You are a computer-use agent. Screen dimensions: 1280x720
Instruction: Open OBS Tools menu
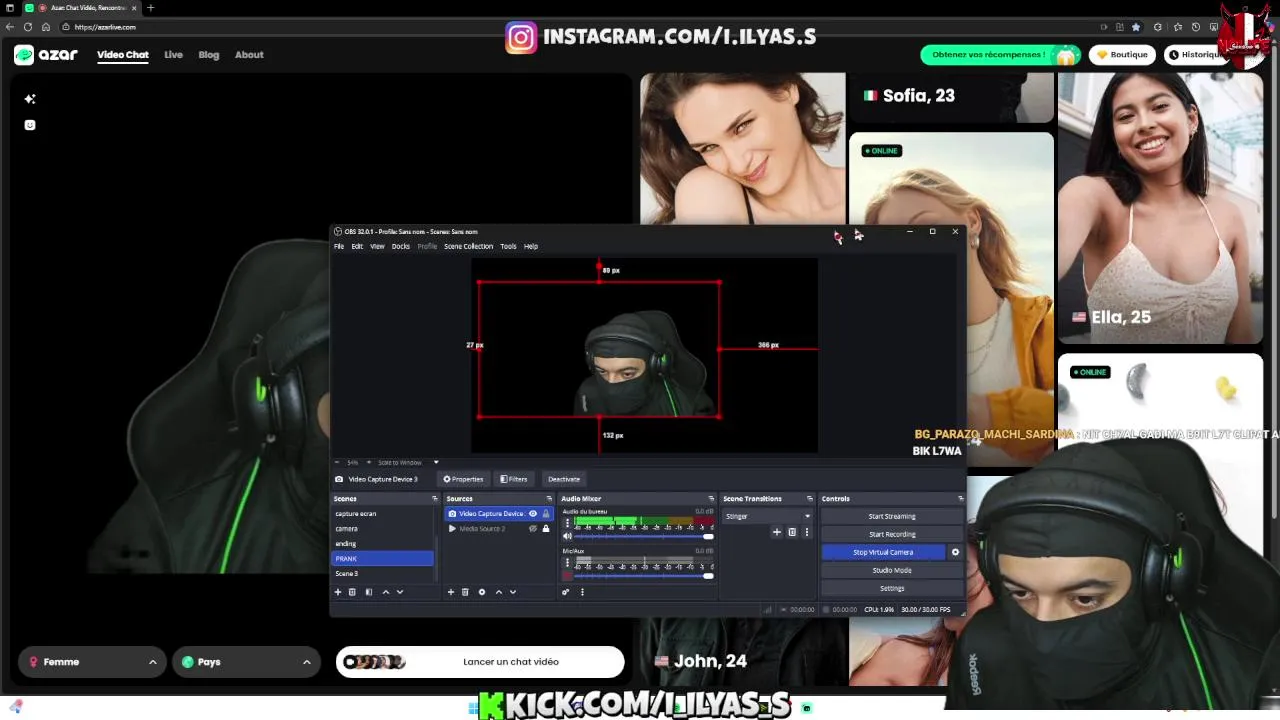pyautogui.click(x=508, y=246)
